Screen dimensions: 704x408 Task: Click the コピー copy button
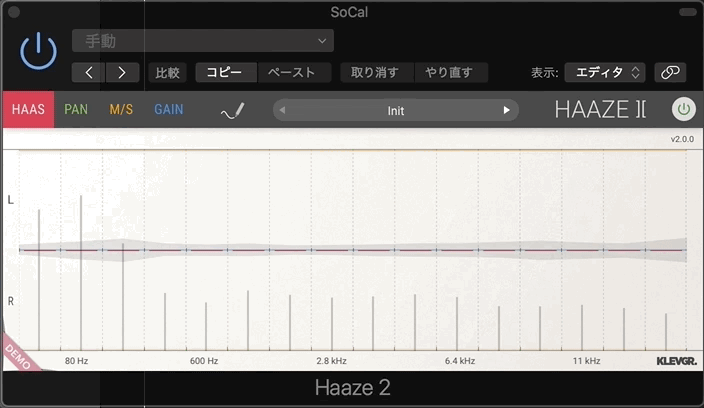(x=226, y=73)
